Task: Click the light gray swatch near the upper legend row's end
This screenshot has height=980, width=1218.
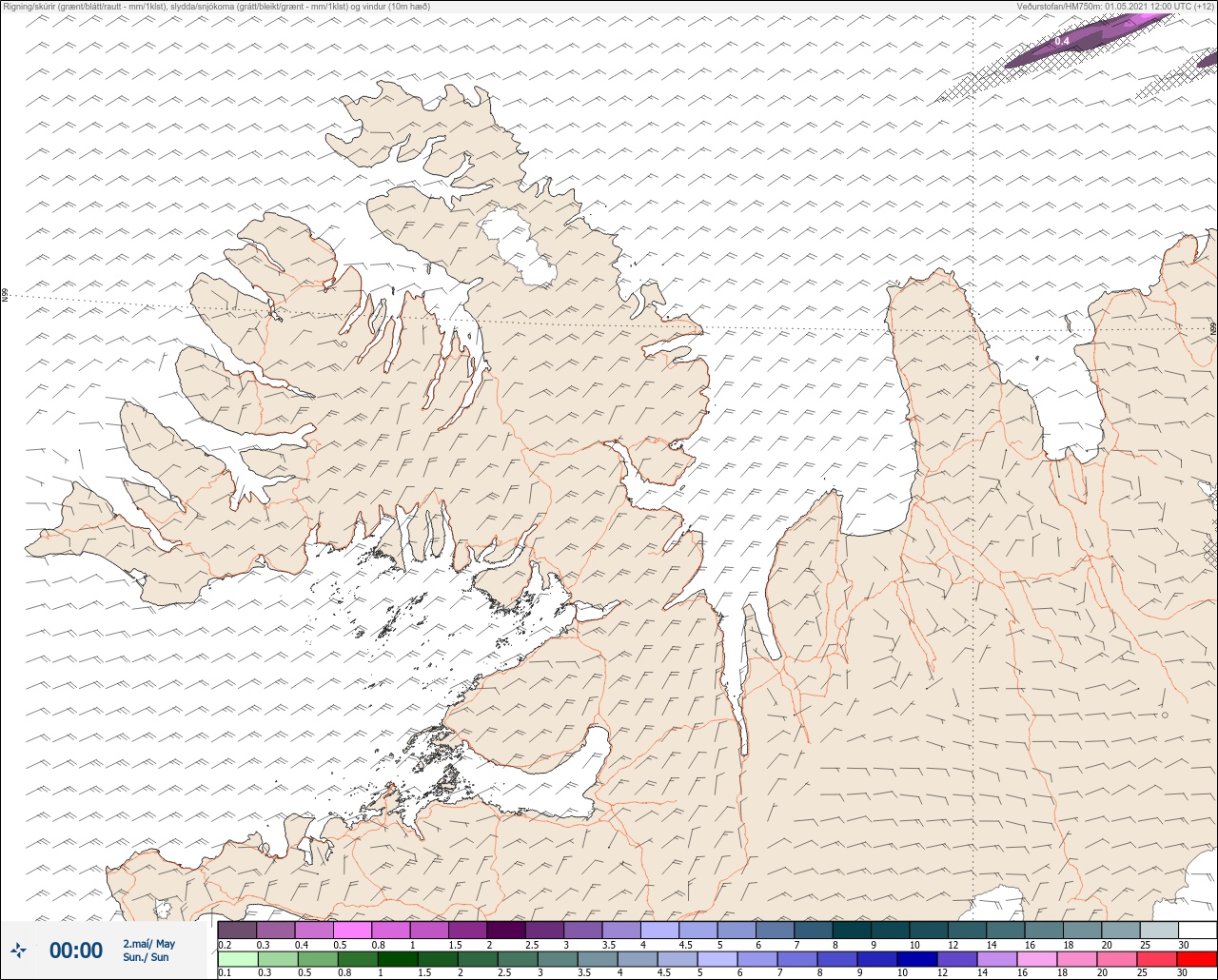Action: [1159, 930]
